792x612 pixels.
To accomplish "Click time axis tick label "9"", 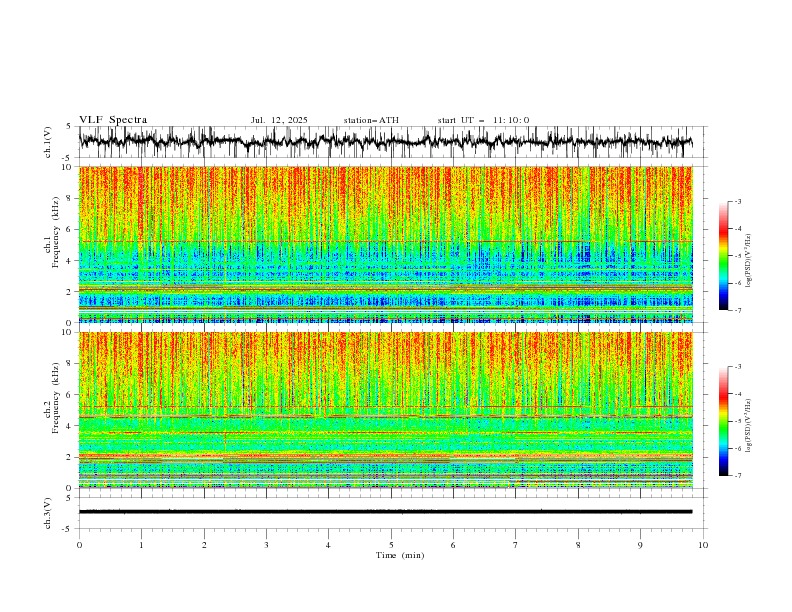I will 640,545.
